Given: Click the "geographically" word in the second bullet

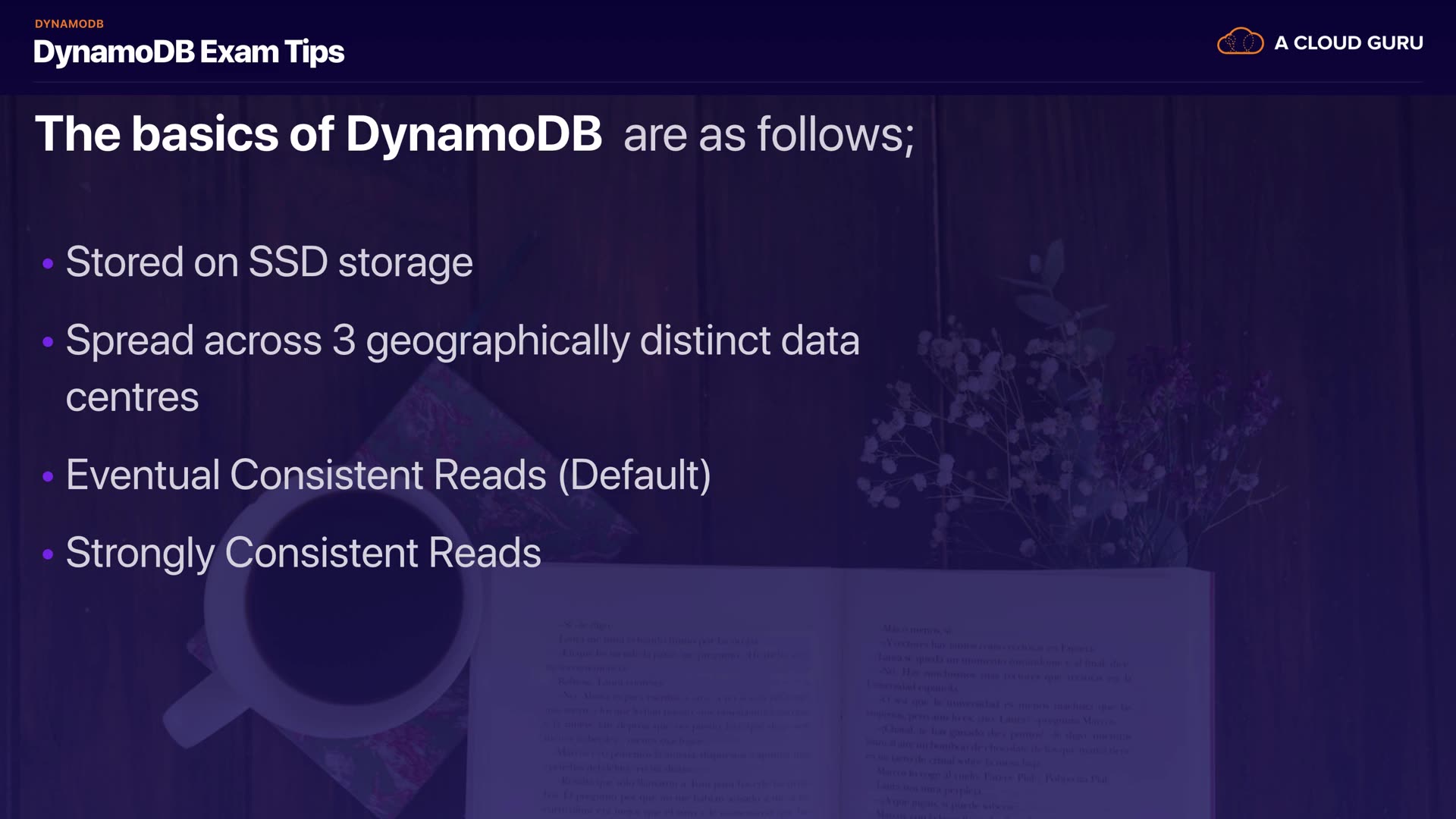Looking at the screenshot, I should tap(497, 341).
